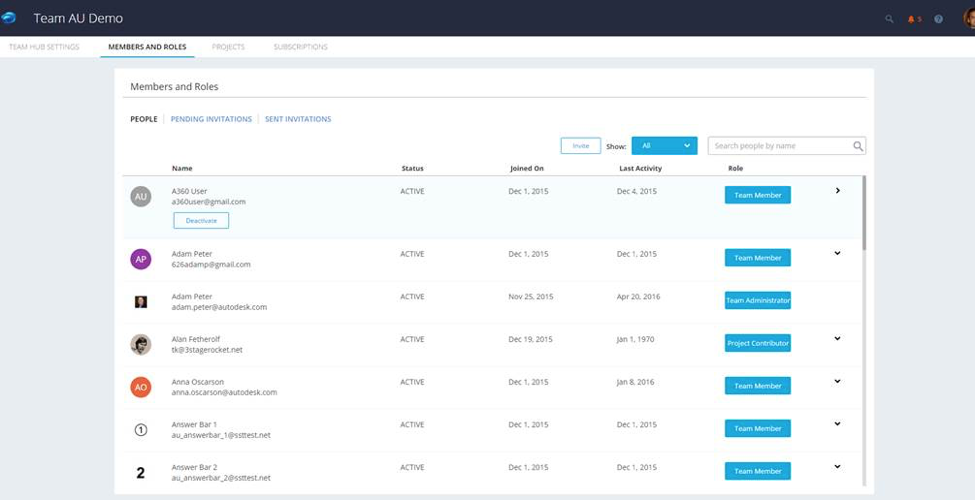The width and height of the screenshot is (975, 500).
Task: Open the Show filter dropdown
Action: pos(664,146)
